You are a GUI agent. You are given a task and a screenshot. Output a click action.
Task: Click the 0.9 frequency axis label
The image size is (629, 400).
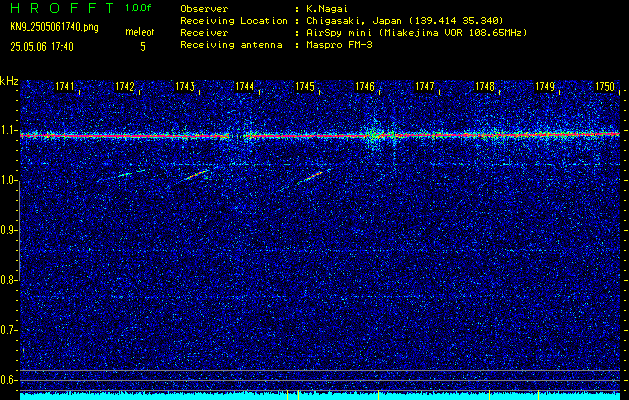coord(8,230)
